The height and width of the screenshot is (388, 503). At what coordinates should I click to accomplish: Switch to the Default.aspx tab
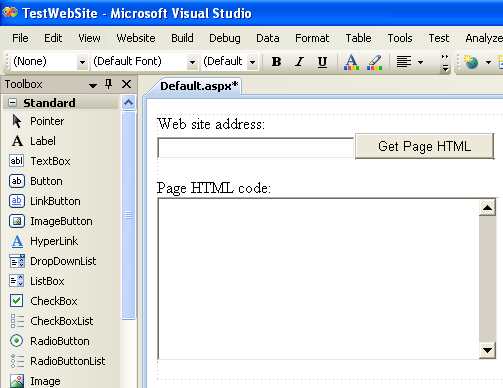[199, 86]
